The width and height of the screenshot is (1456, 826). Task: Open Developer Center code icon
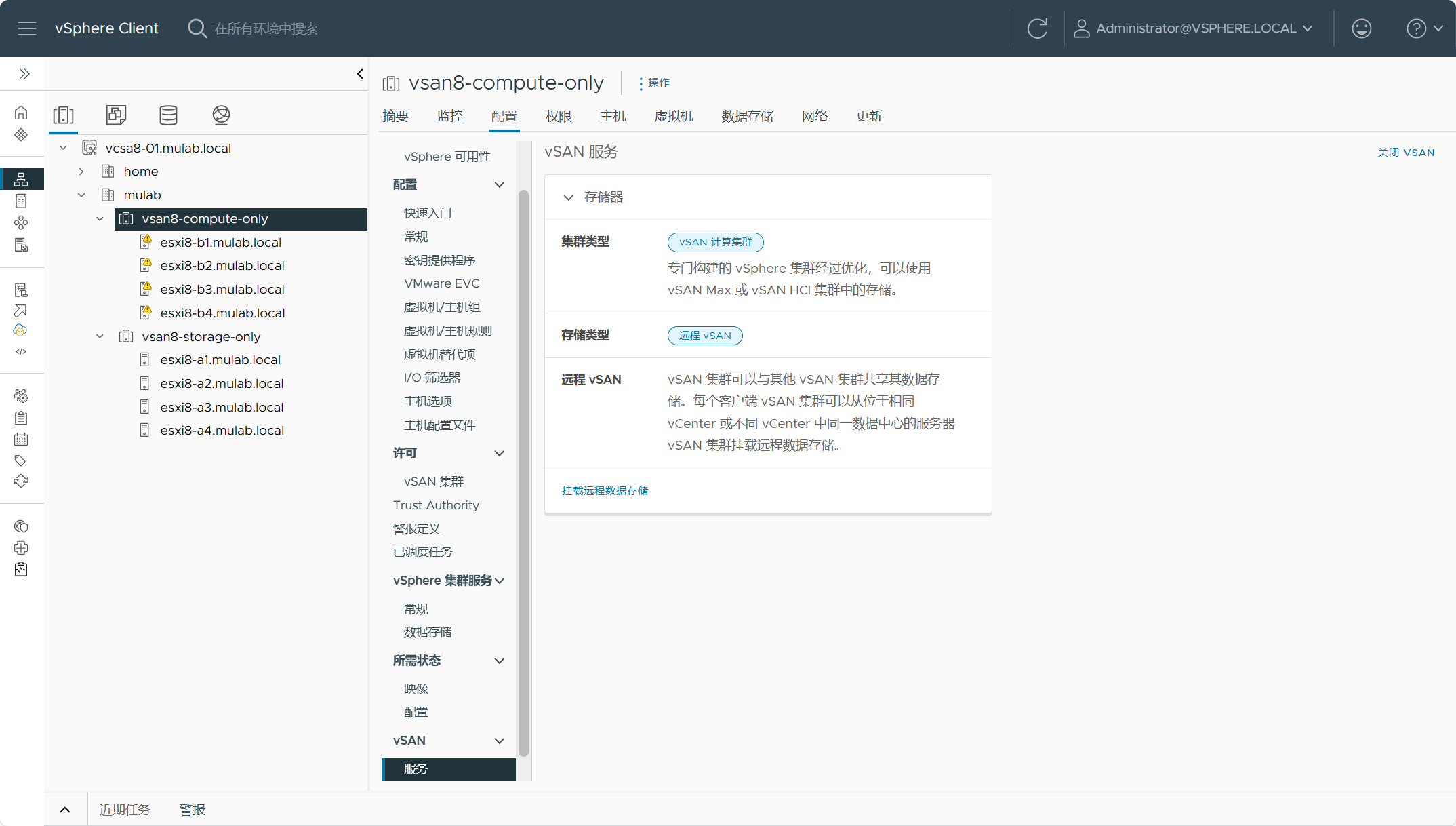(21, 351)
